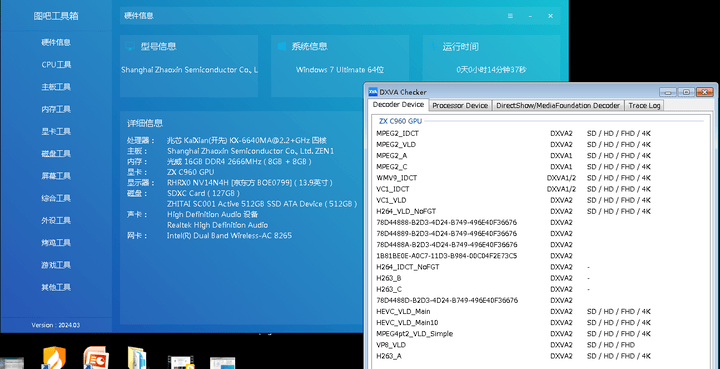
Task: Open the screenshot image icon on desktop
Action: tap(223, 363)
